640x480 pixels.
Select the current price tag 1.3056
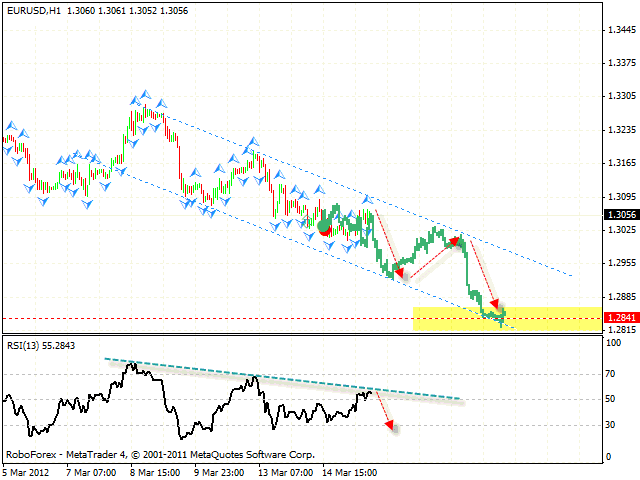pyautogui.click(x=620, y=214)
